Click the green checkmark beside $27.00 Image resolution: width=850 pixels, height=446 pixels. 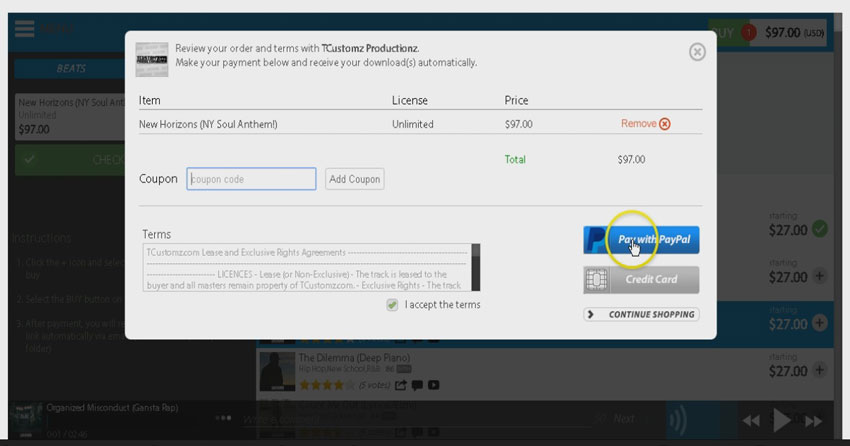pos(820,229)
